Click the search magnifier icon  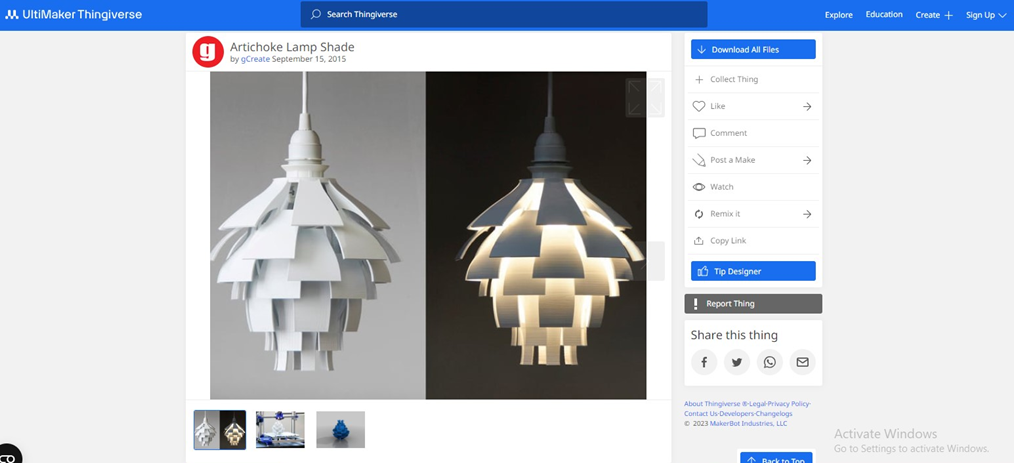click(x=316, y=14)
